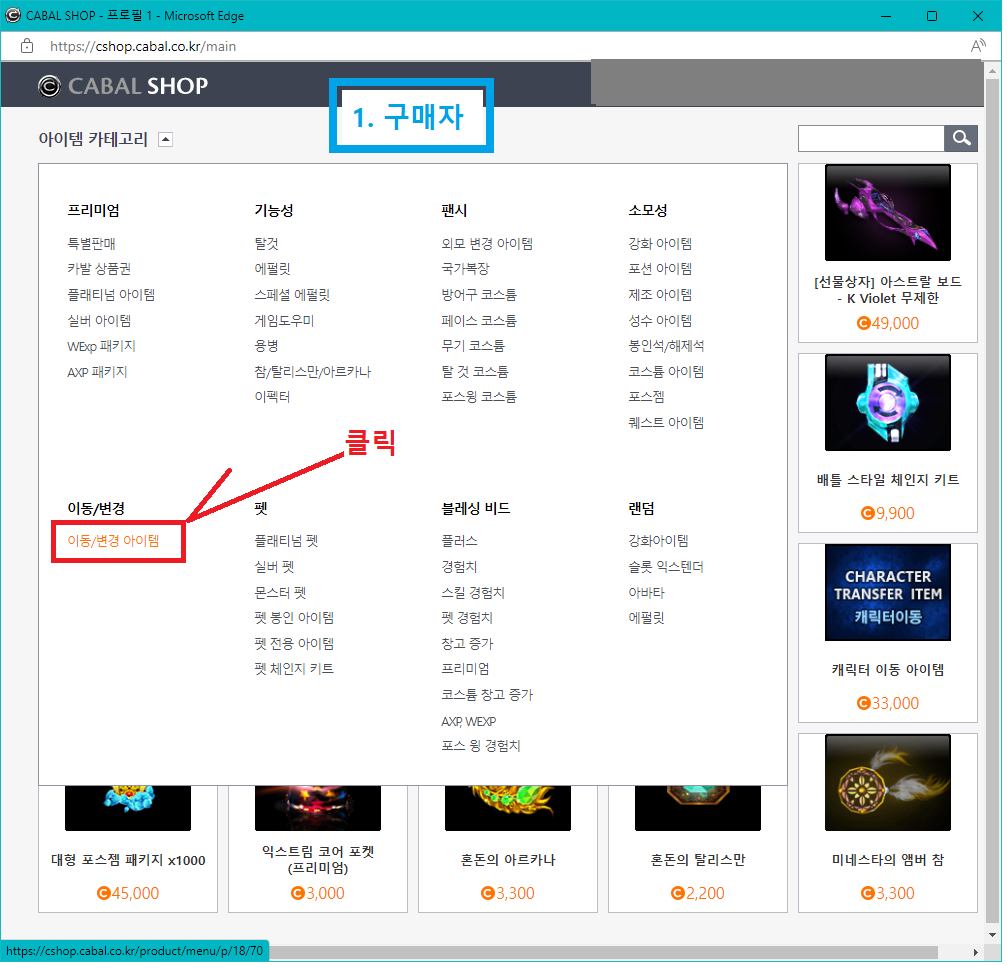
Task: Select 아바타 under 랜덤
Action: [649, 595]
